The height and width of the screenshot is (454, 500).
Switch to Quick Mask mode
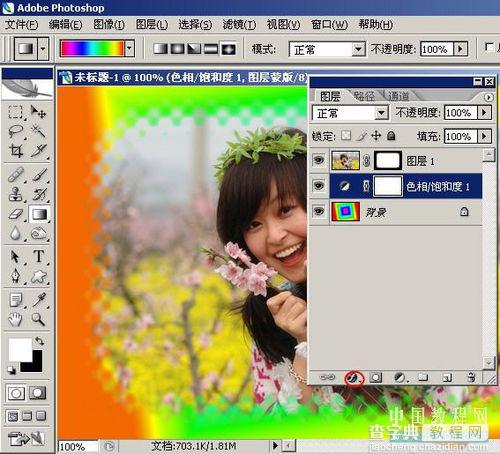pyautogui.click(x=38, y=393)
